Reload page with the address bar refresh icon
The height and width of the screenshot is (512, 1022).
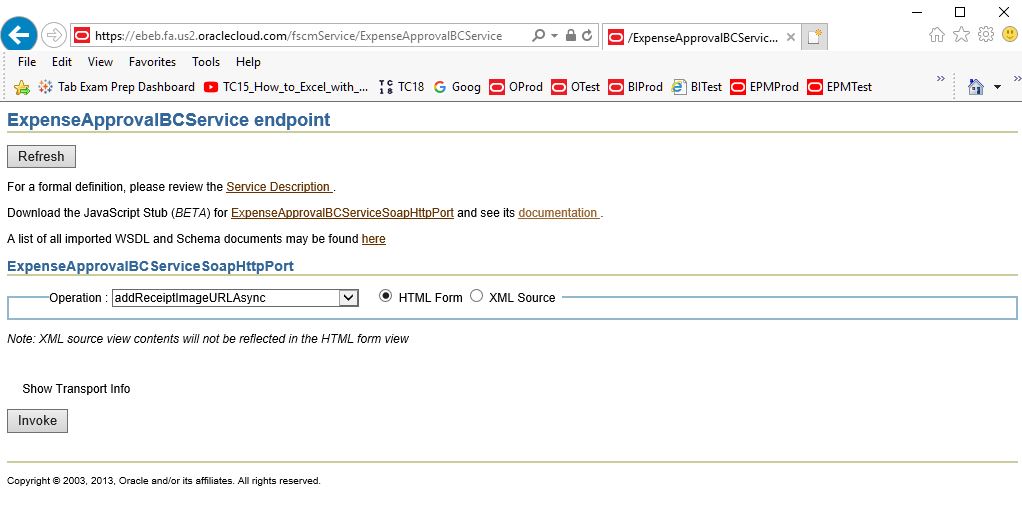pyautogui.click(x=587, y=35)
